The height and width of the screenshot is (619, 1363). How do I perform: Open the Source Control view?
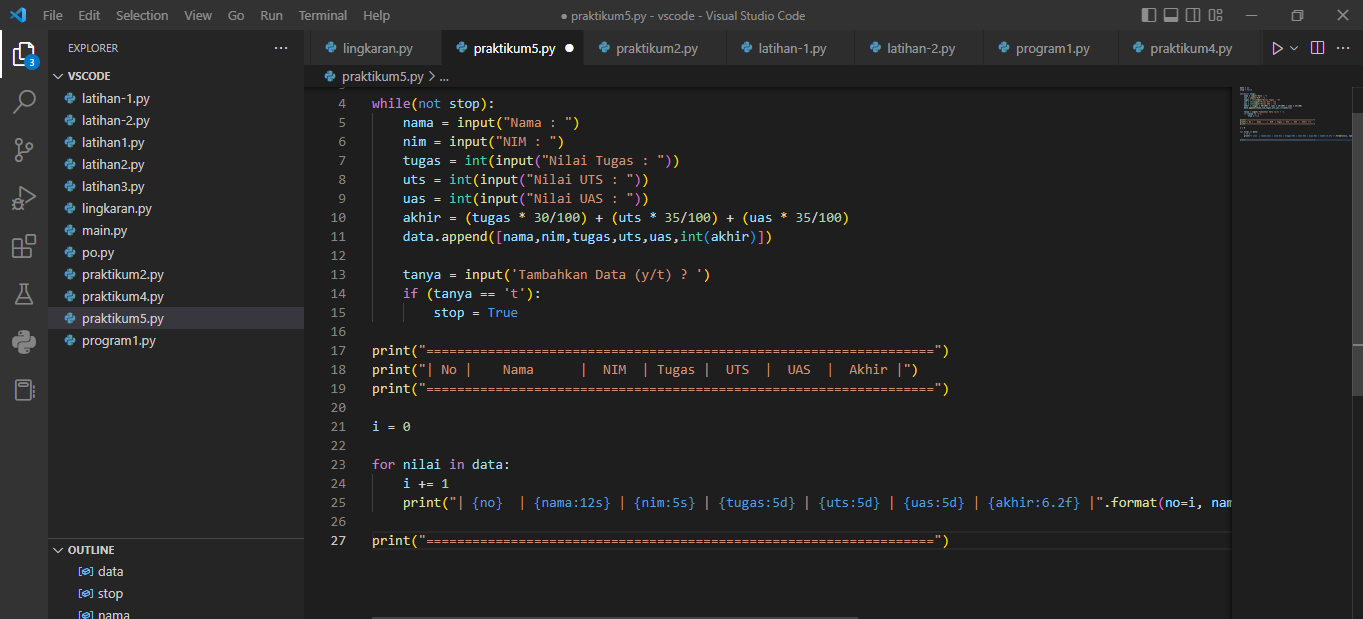pos(25,147)
